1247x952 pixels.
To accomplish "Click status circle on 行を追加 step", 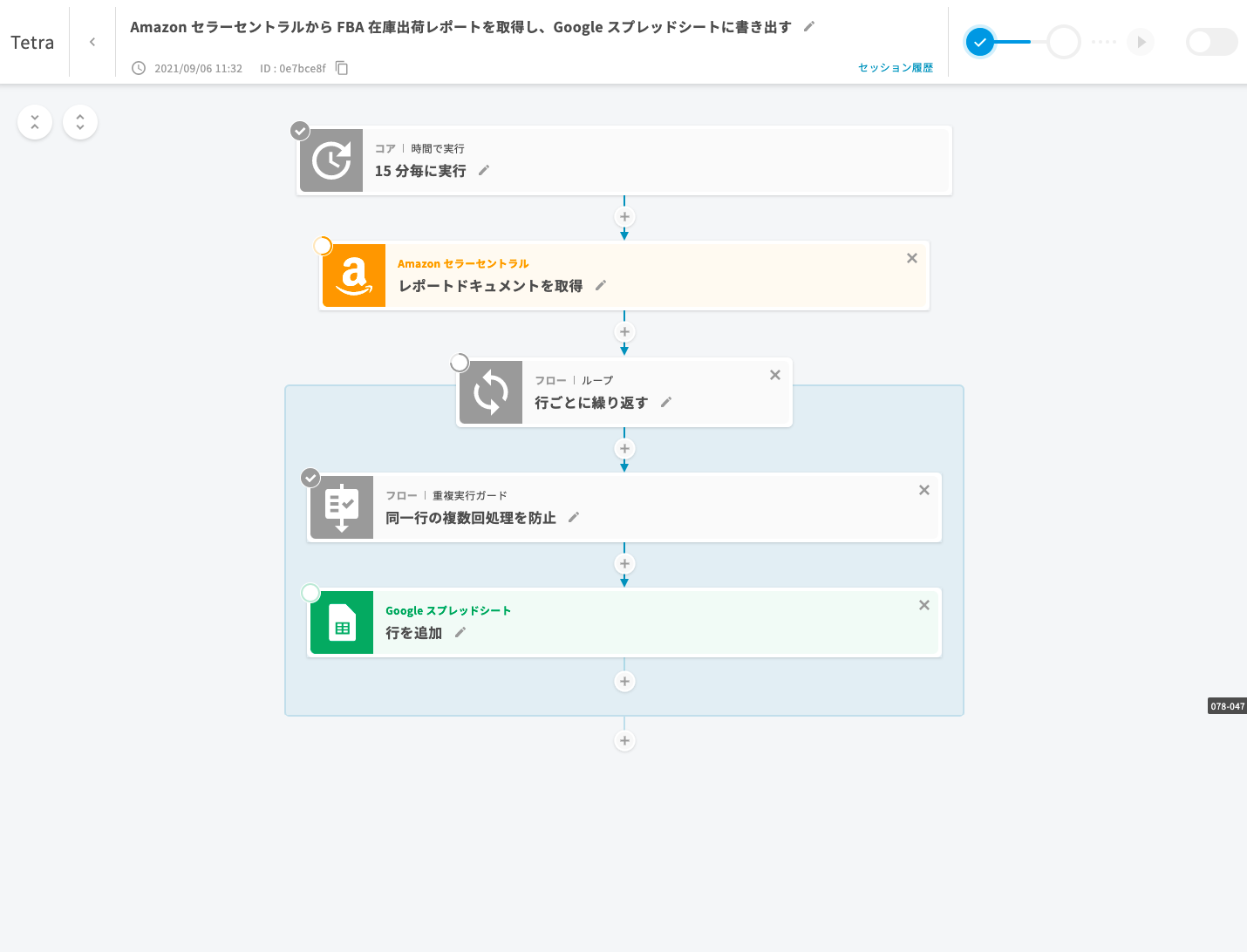I will click(310, 593).
